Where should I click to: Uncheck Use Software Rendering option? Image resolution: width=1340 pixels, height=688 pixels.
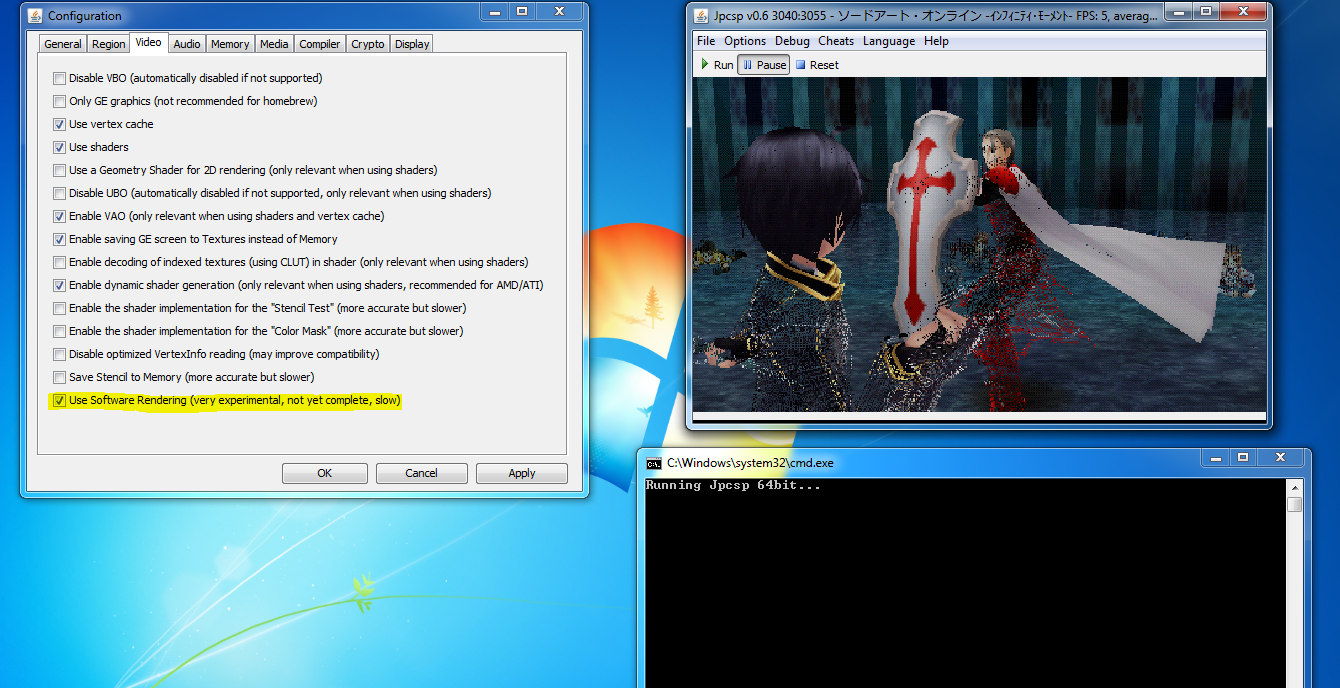60,400
